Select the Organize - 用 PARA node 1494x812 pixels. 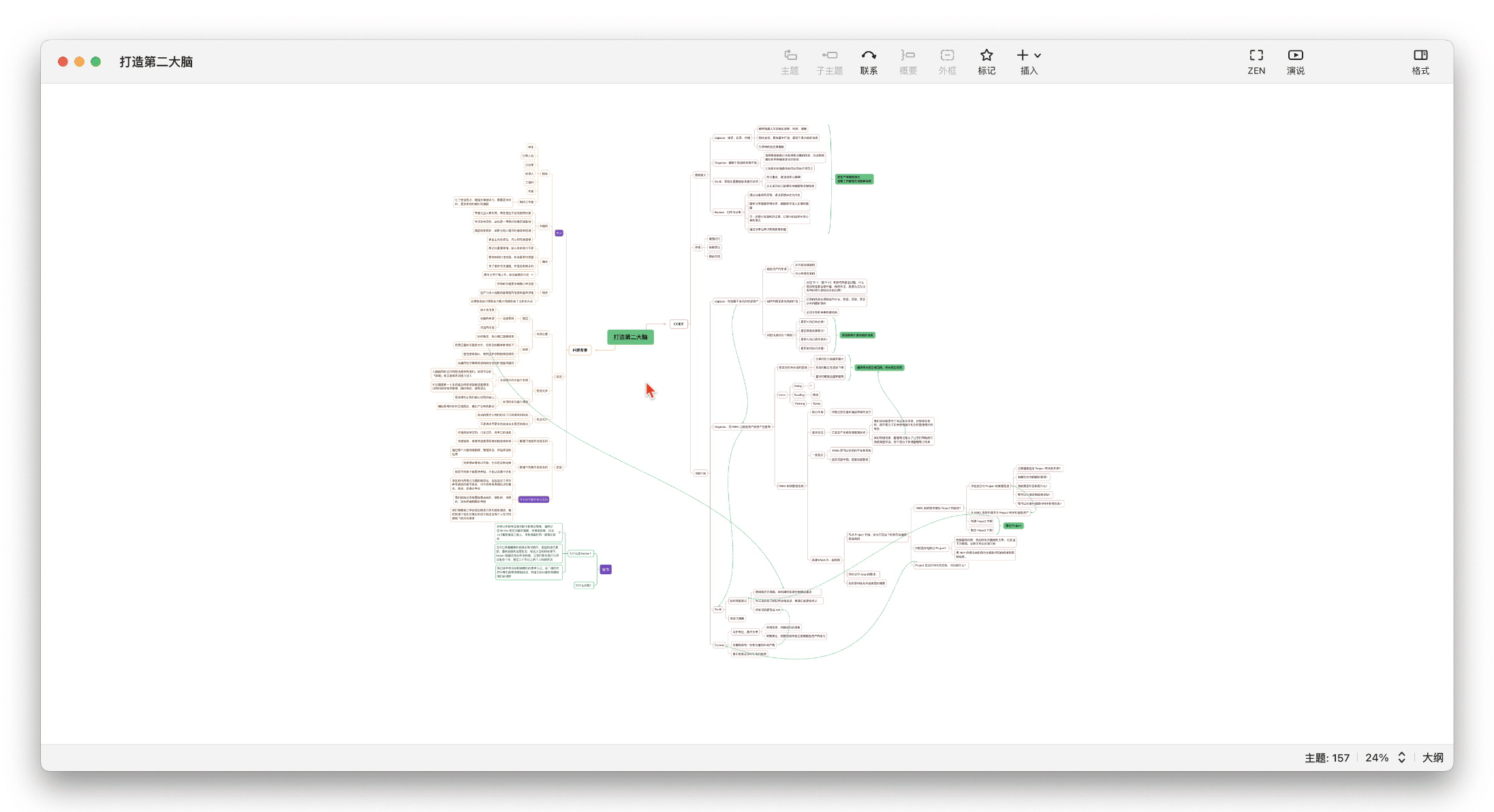coord(742,427)
